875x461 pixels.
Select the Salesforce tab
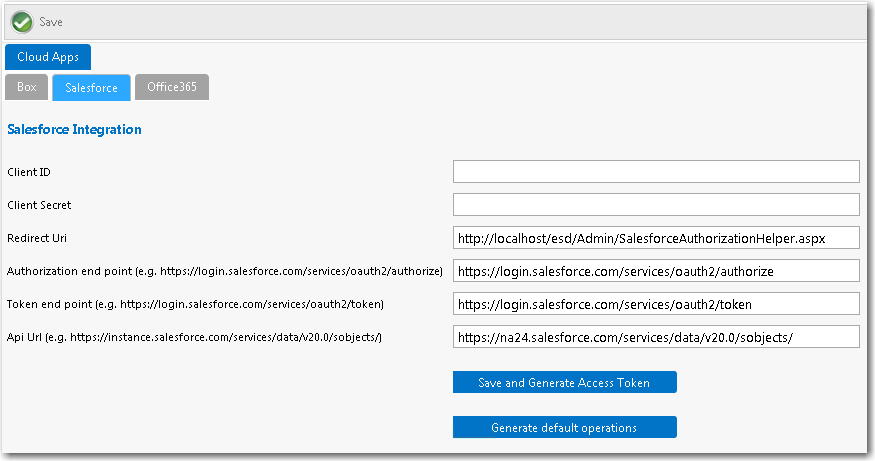pyautogui.click(x=91, y=88)
